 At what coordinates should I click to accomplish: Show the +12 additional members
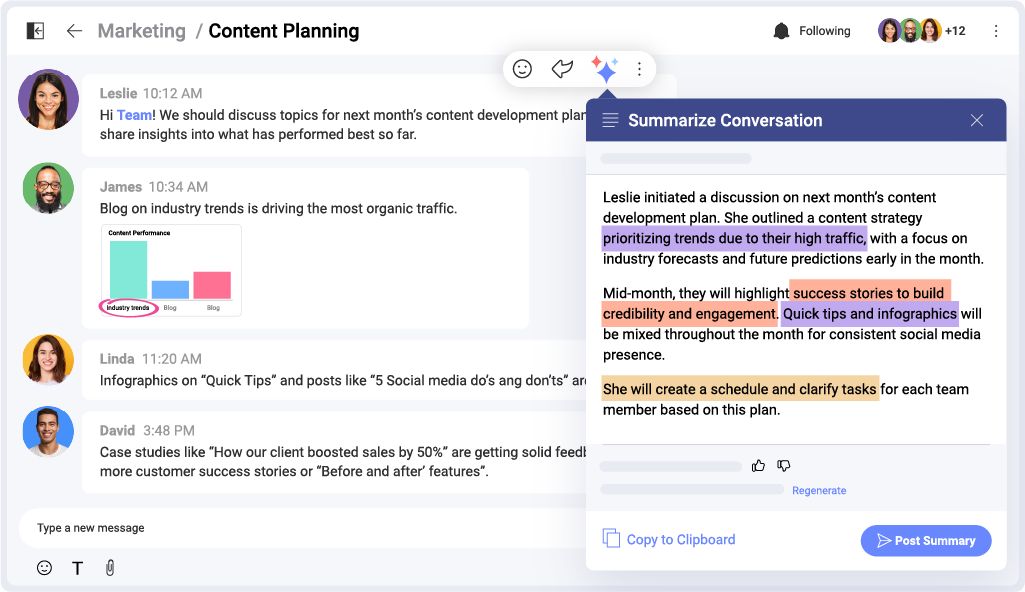[955, 31]
